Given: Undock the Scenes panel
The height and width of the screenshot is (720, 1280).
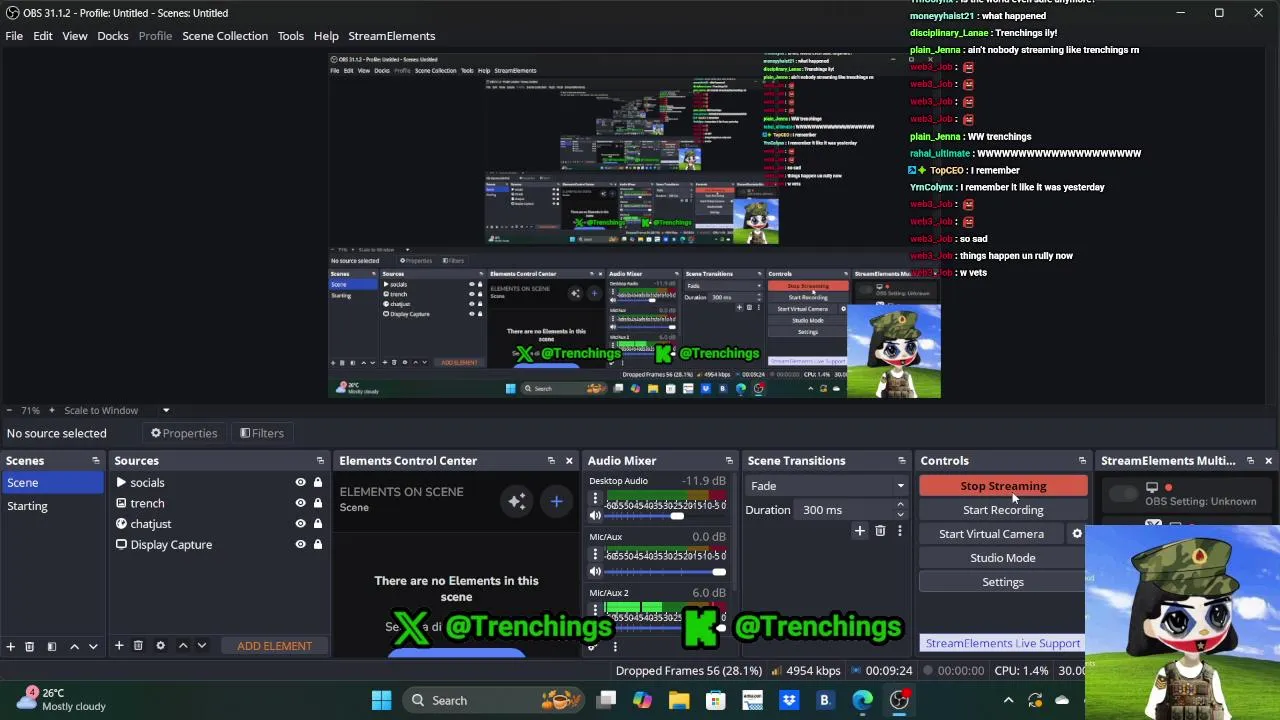Looking at the screenshot, I should (95, 461).
